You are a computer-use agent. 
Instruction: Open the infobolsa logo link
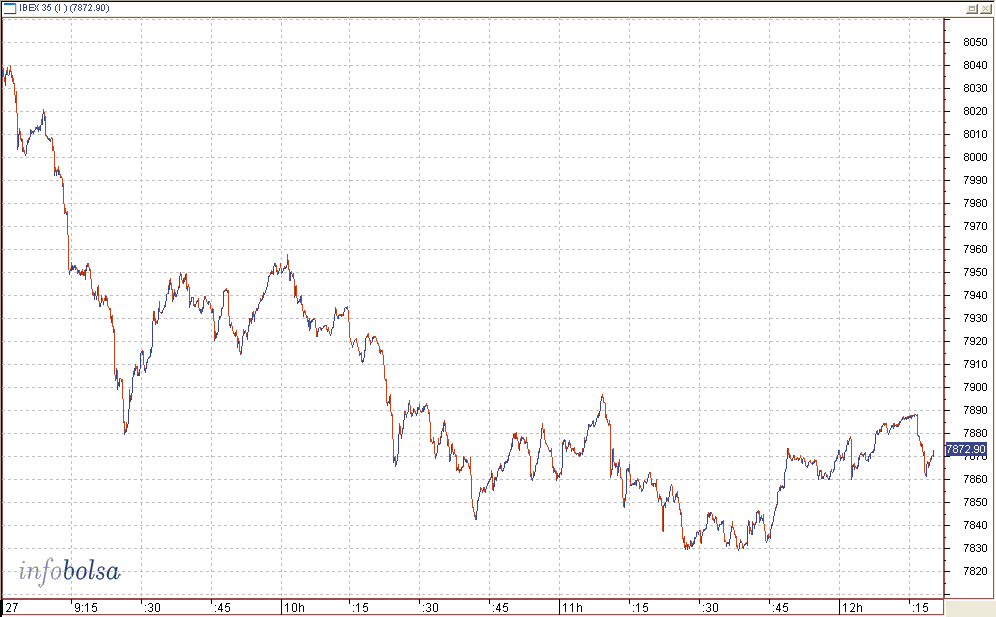[69, 571]
